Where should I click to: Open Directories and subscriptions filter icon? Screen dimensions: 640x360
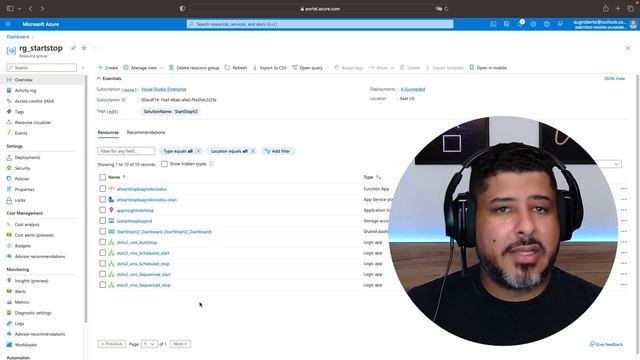point(507,24)
